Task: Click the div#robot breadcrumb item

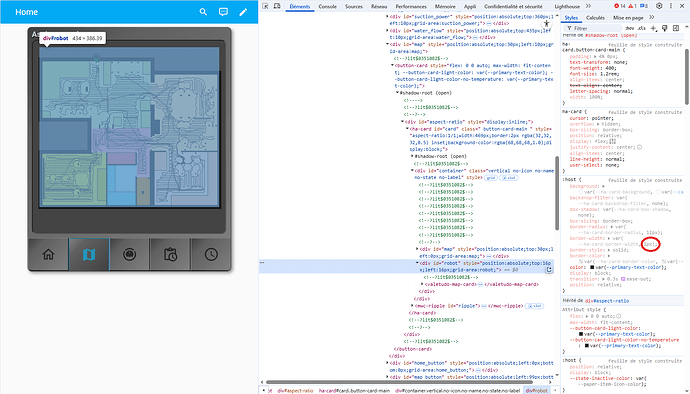Action: 537,390
